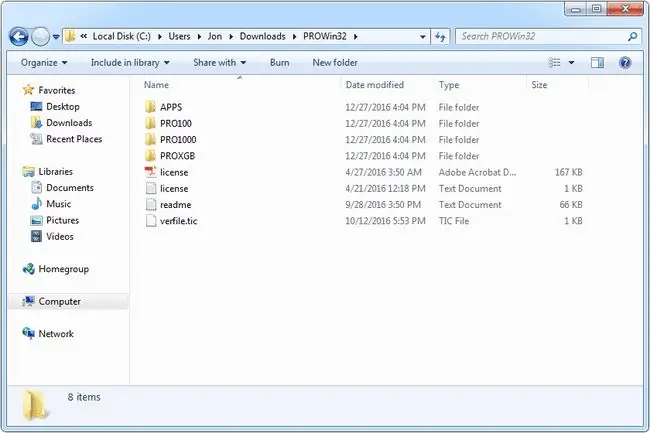Viewport: 650px width, 433px height.
Task: Navigate to Downloads in the address path
Action: [262, 36]
